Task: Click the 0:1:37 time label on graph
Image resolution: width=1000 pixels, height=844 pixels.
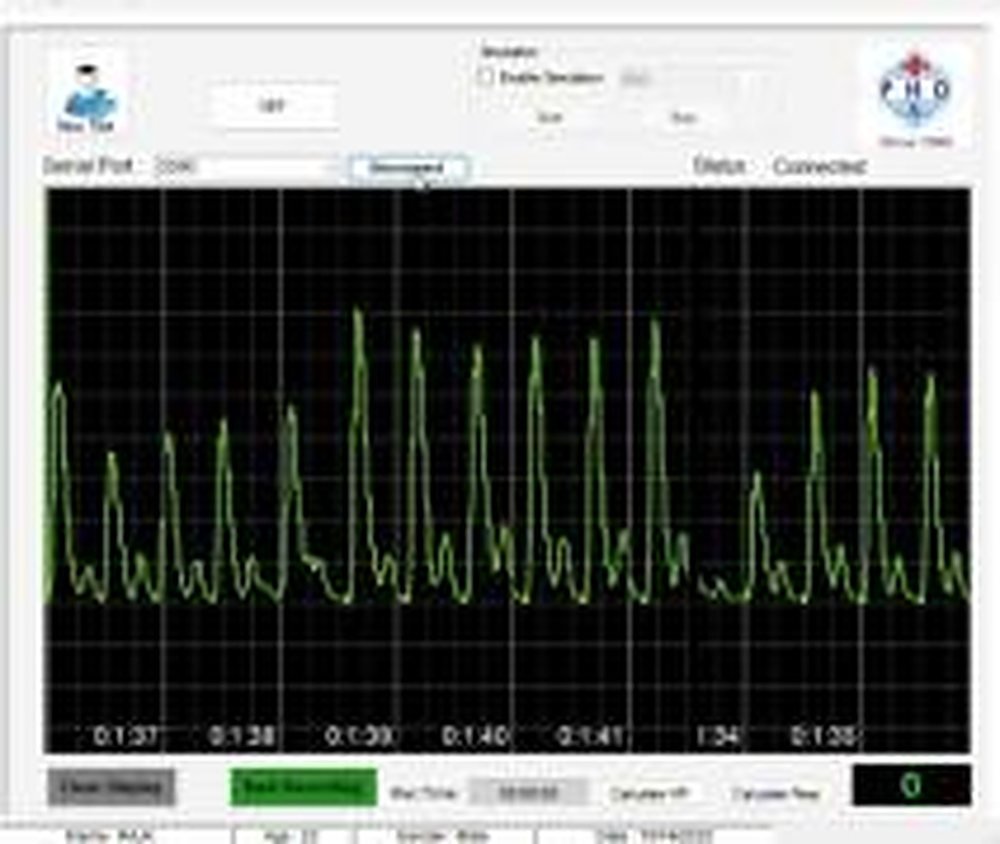Action: click(125, 736)
